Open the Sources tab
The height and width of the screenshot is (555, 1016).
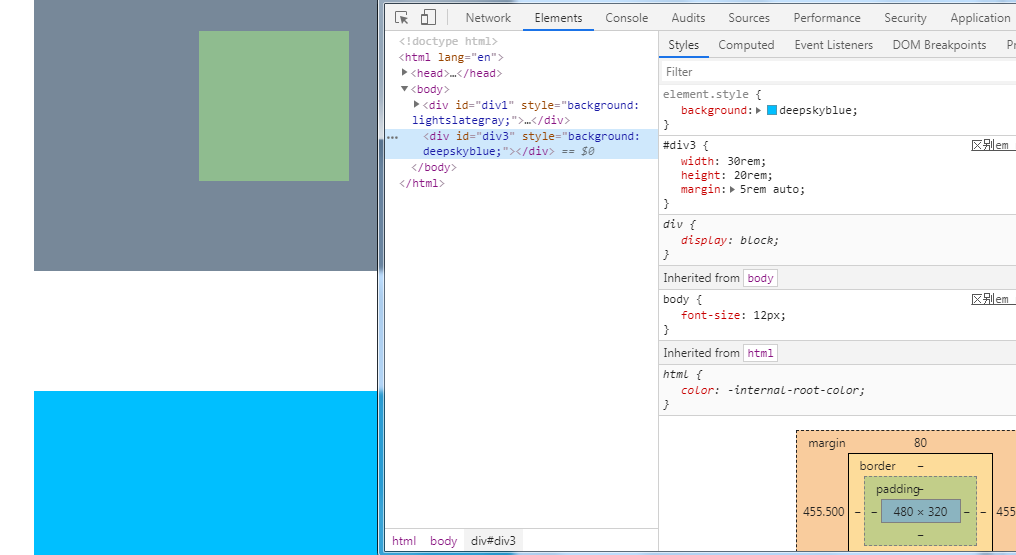click(748, 18)
